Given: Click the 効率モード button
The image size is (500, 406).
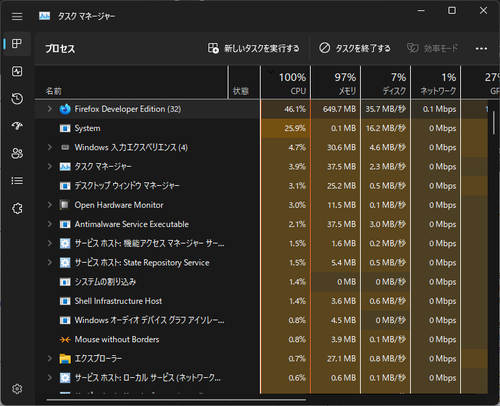Looking at the screenshot, I should coord(432,48).
